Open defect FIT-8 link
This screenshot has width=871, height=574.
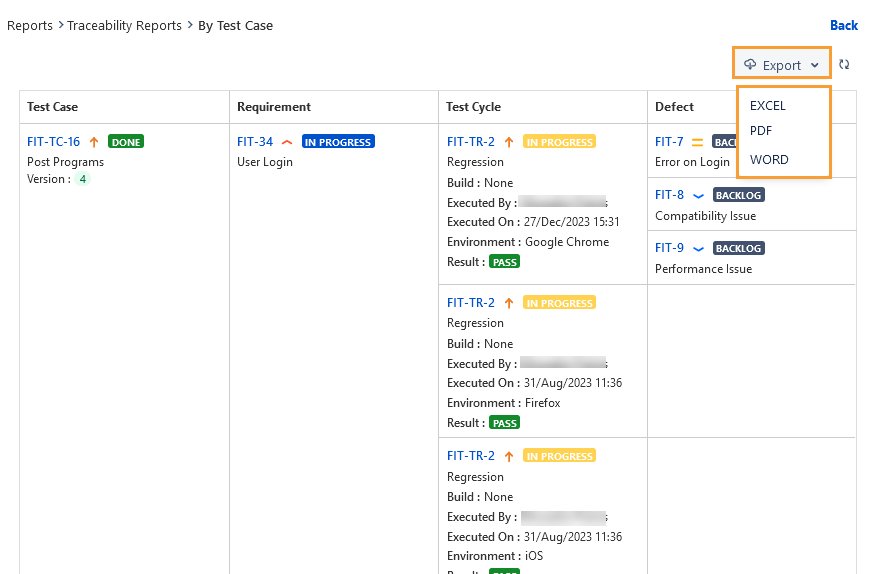click(x=669, y=195)
